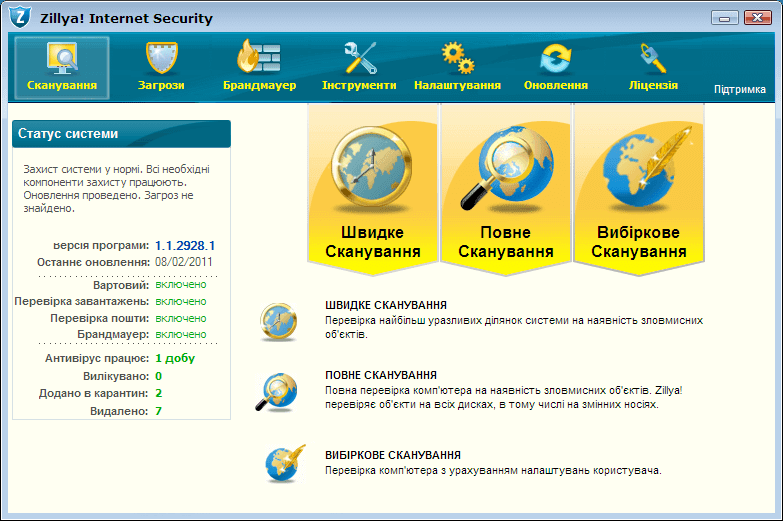Open the Налаштування gears icon
The width and height of the screenshot is (783, 521).
(457, 58)
